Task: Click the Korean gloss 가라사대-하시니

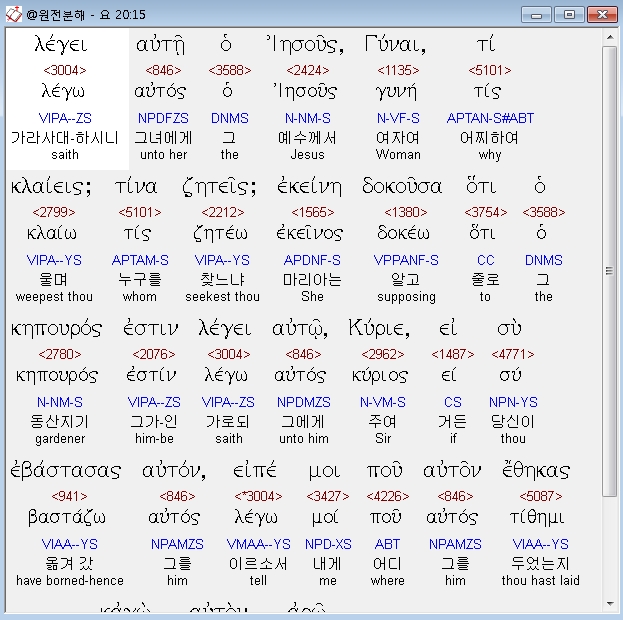Action: click(65, 138)
